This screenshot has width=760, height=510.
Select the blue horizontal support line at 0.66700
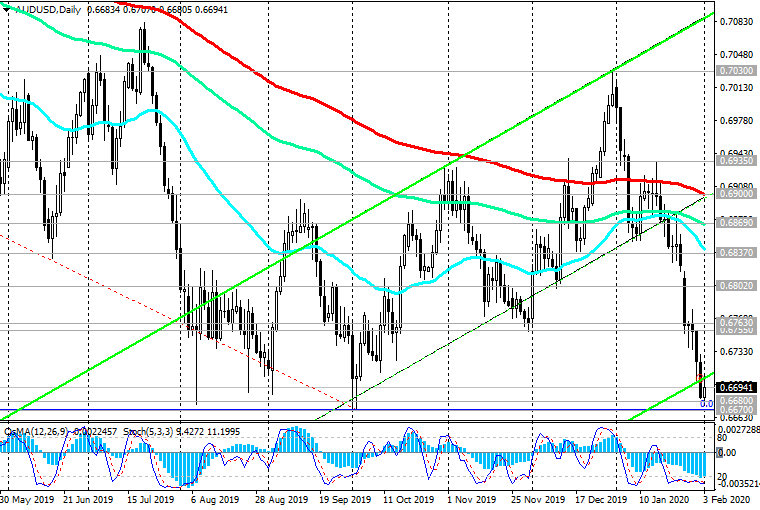click(356, 409)
